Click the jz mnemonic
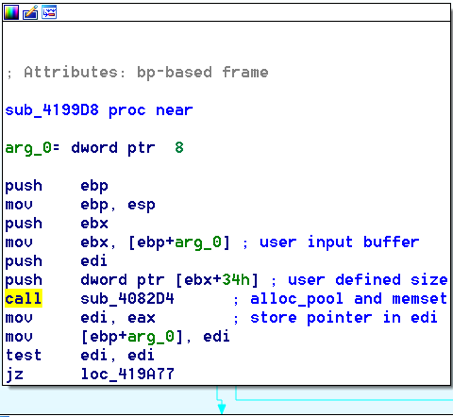This screenshot has height=417, width=453. click(x=15, y=374)
